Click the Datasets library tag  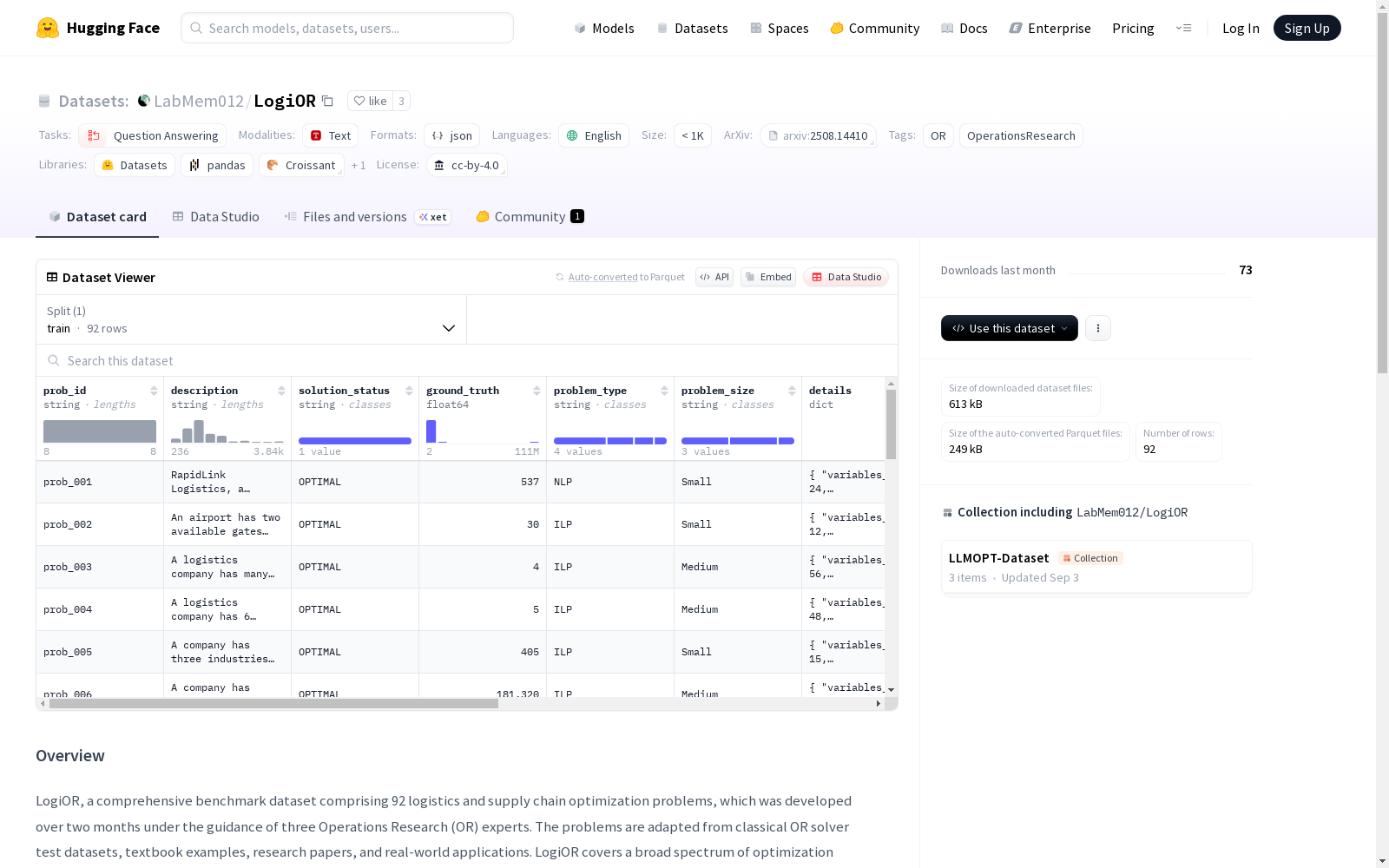pyautogui.click(x=135, y=165)
